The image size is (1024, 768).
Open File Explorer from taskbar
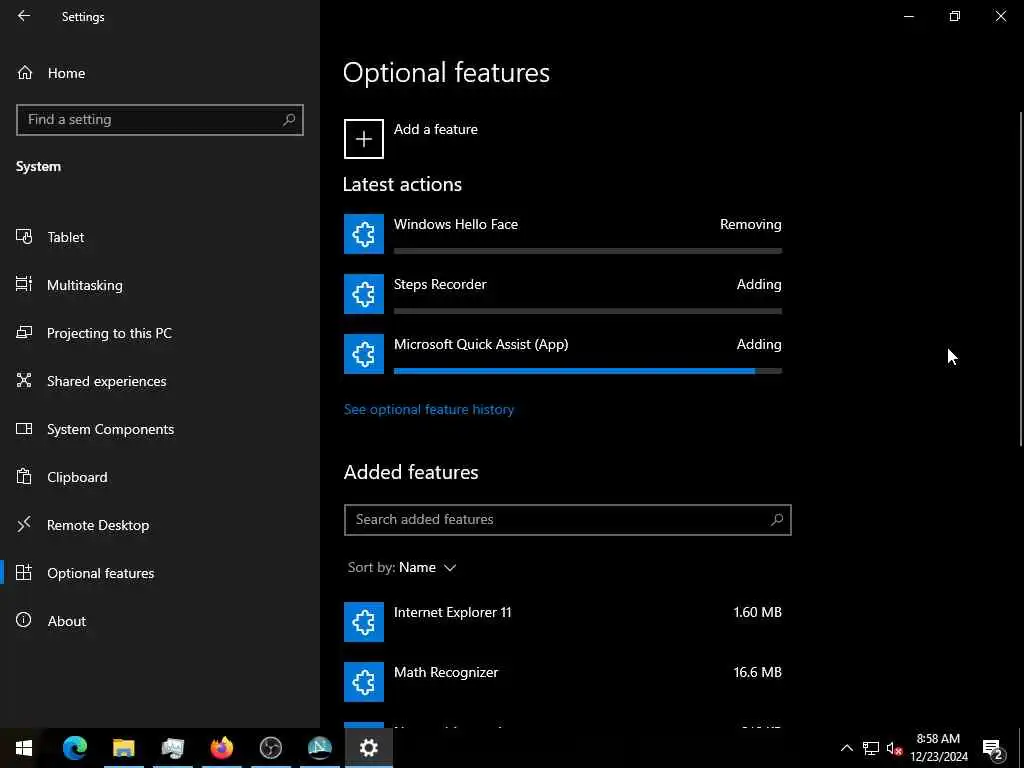tap(123, 748)
